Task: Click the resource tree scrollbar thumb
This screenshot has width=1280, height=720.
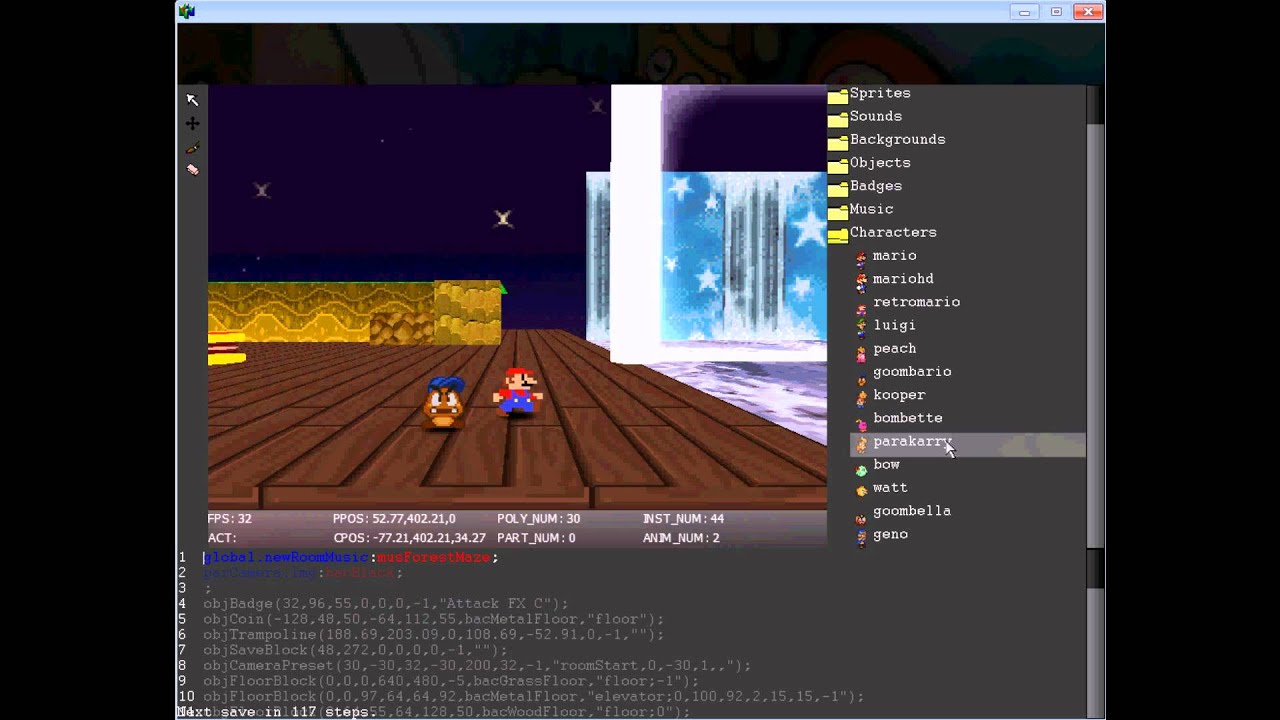Action: 1095,336
